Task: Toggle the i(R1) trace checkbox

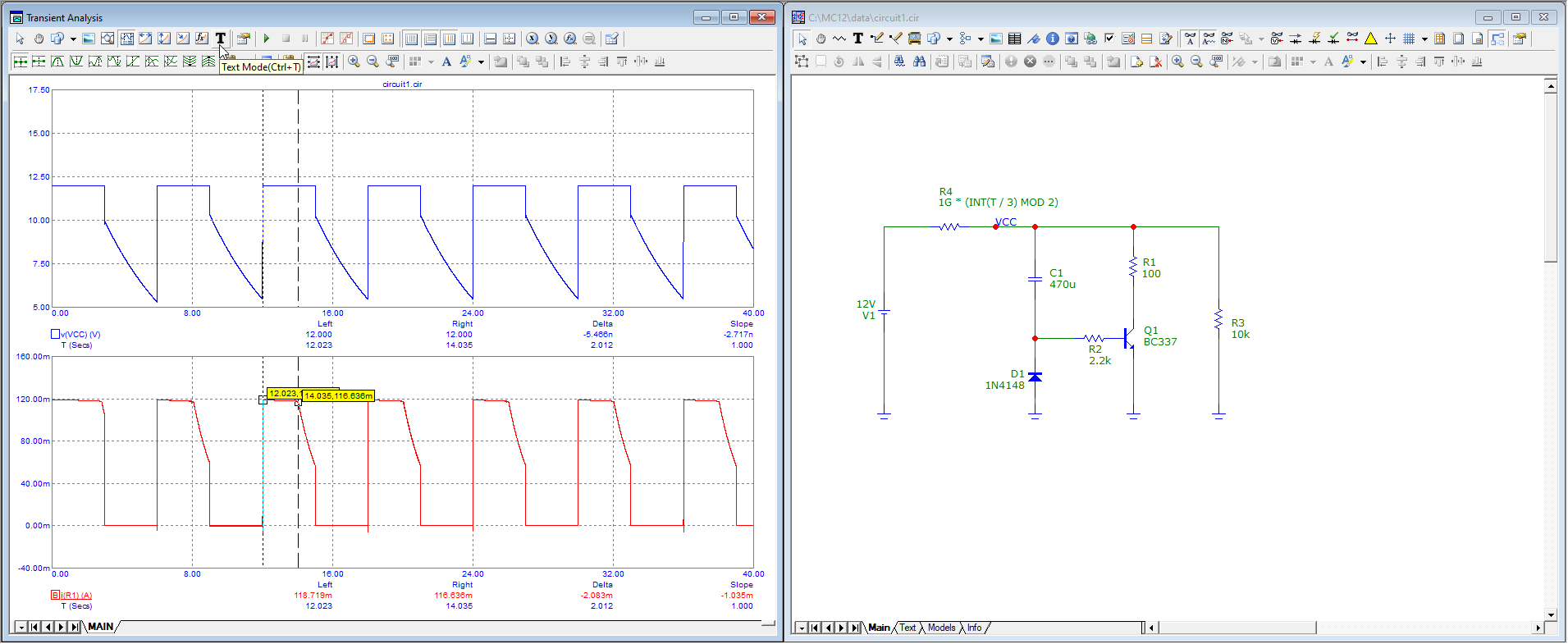Action: [56, 595]
